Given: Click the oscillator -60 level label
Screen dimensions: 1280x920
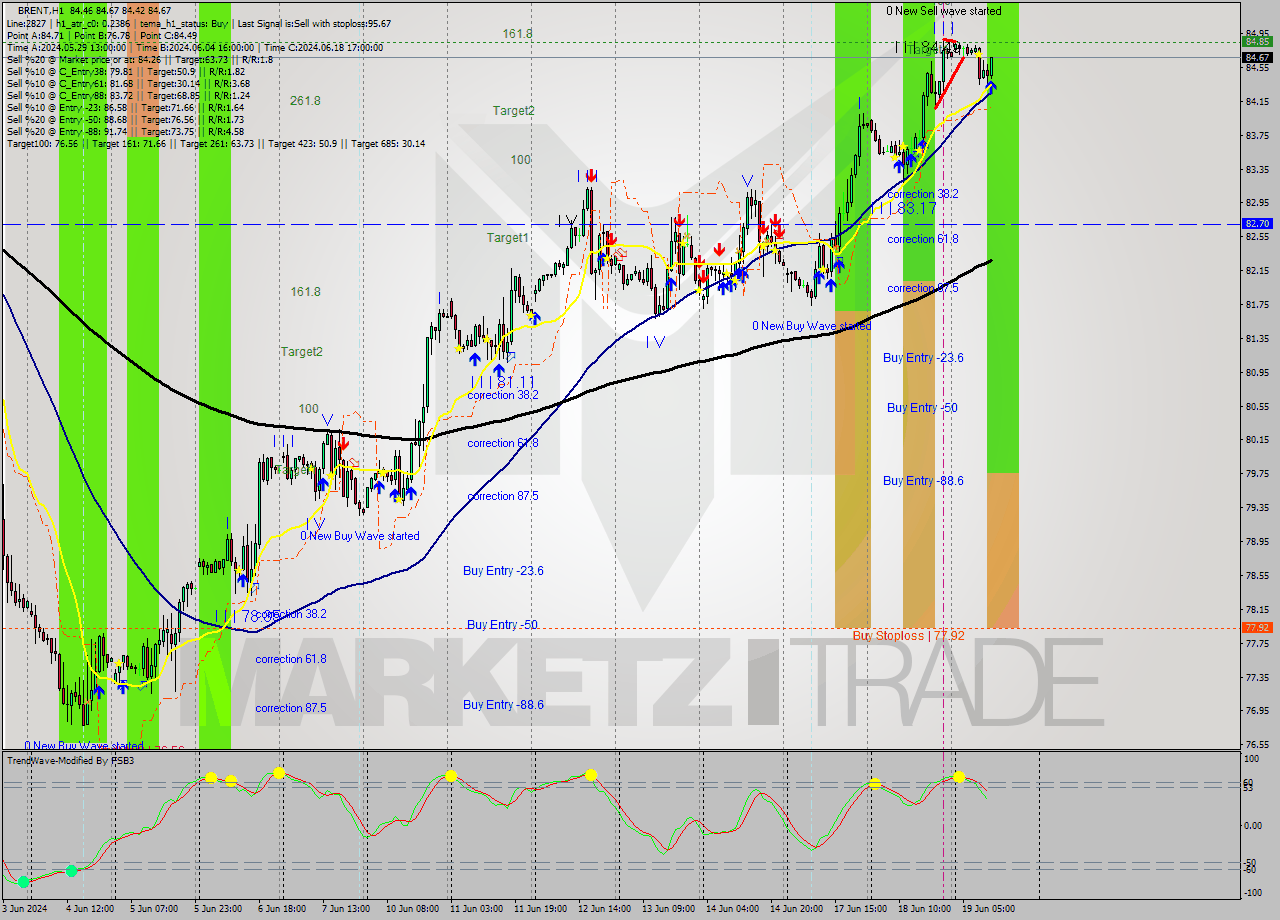Looking at the screenshot, I should [1251, 869].
